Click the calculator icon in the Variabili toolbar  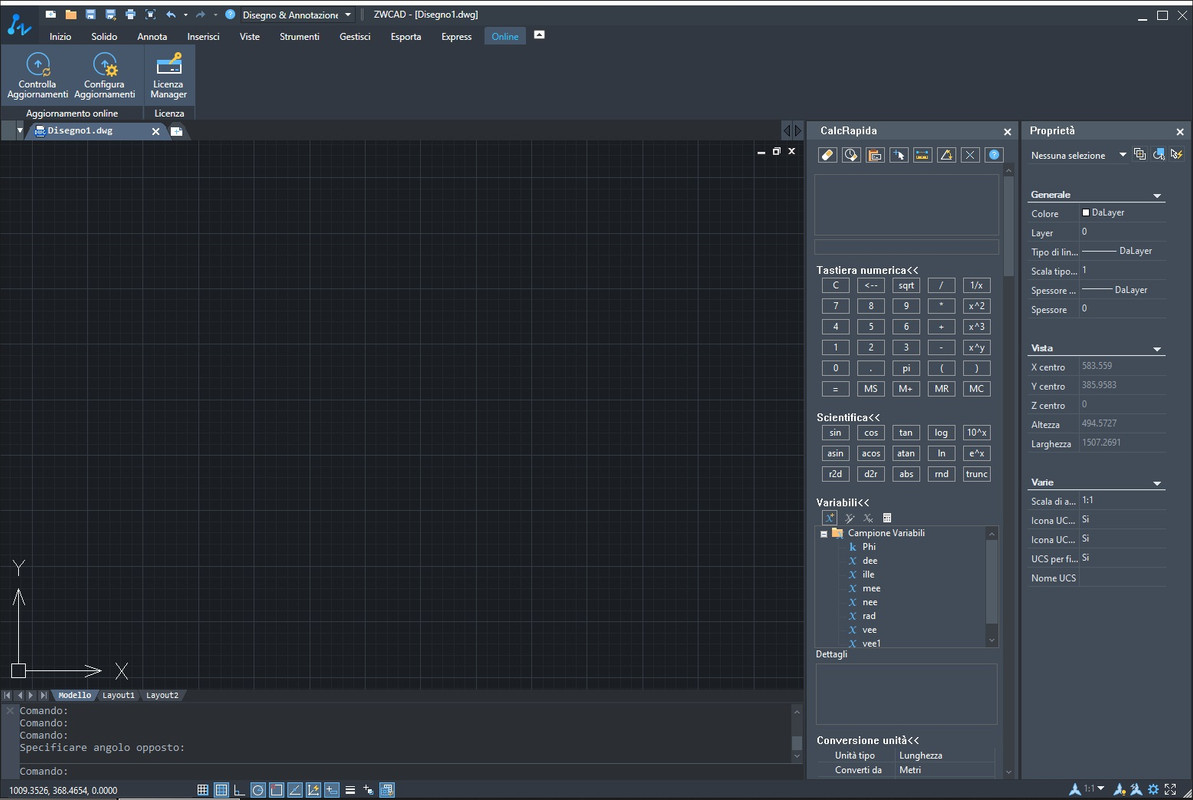point(887,518)
